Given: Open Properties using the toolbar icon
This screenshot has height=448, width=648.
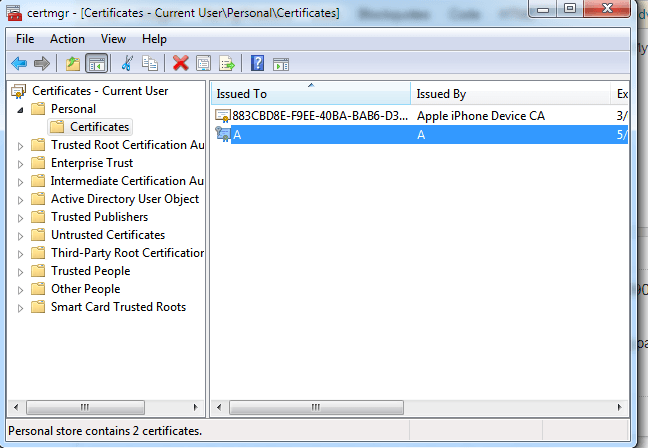Looking at the screenshot, I should click(203, 63).
